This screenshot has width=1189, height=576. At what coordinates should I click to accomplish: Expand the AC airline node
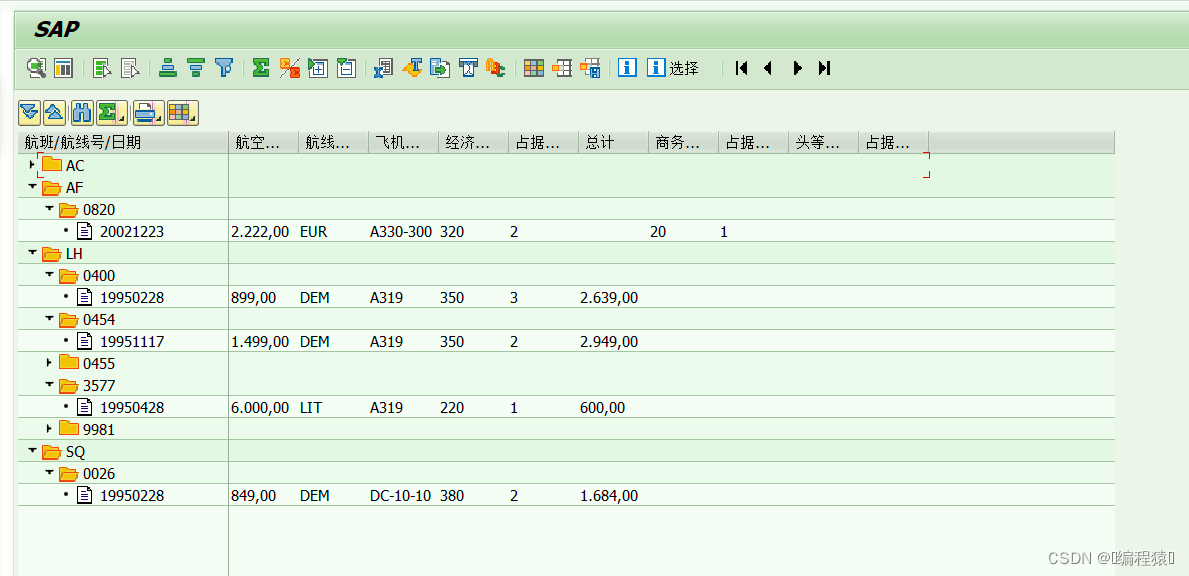click(31, 164)
